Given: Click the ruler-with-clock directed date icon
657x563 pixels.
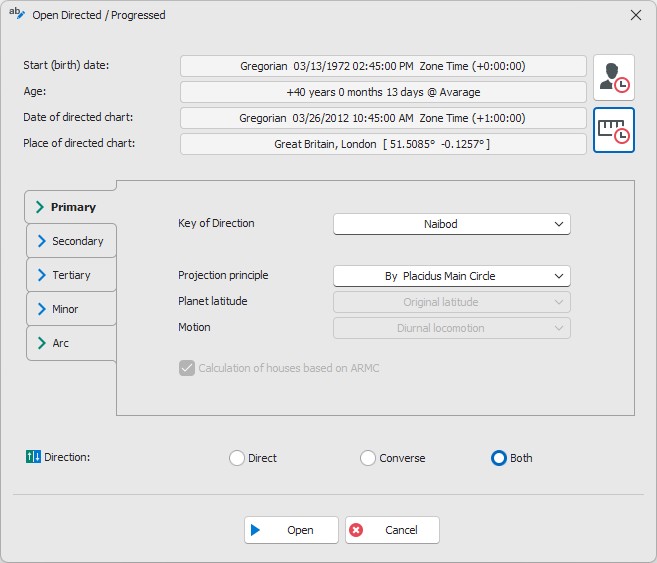Looking at the screenshot, I should point(614,130).
